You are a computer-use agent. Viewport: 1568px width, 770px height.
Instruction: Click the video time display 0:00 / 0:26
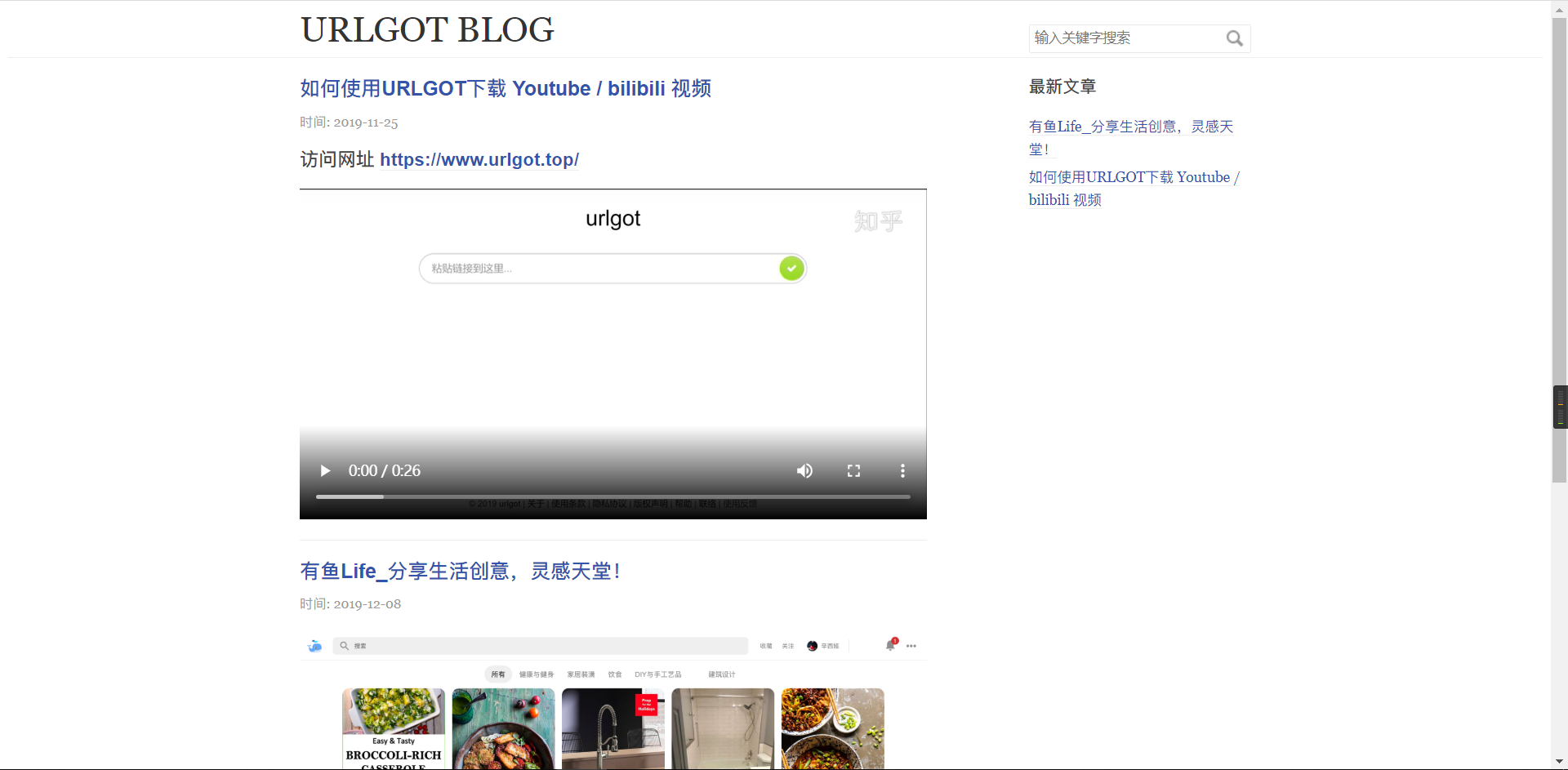pyautogui.click(x=384, y=470)
